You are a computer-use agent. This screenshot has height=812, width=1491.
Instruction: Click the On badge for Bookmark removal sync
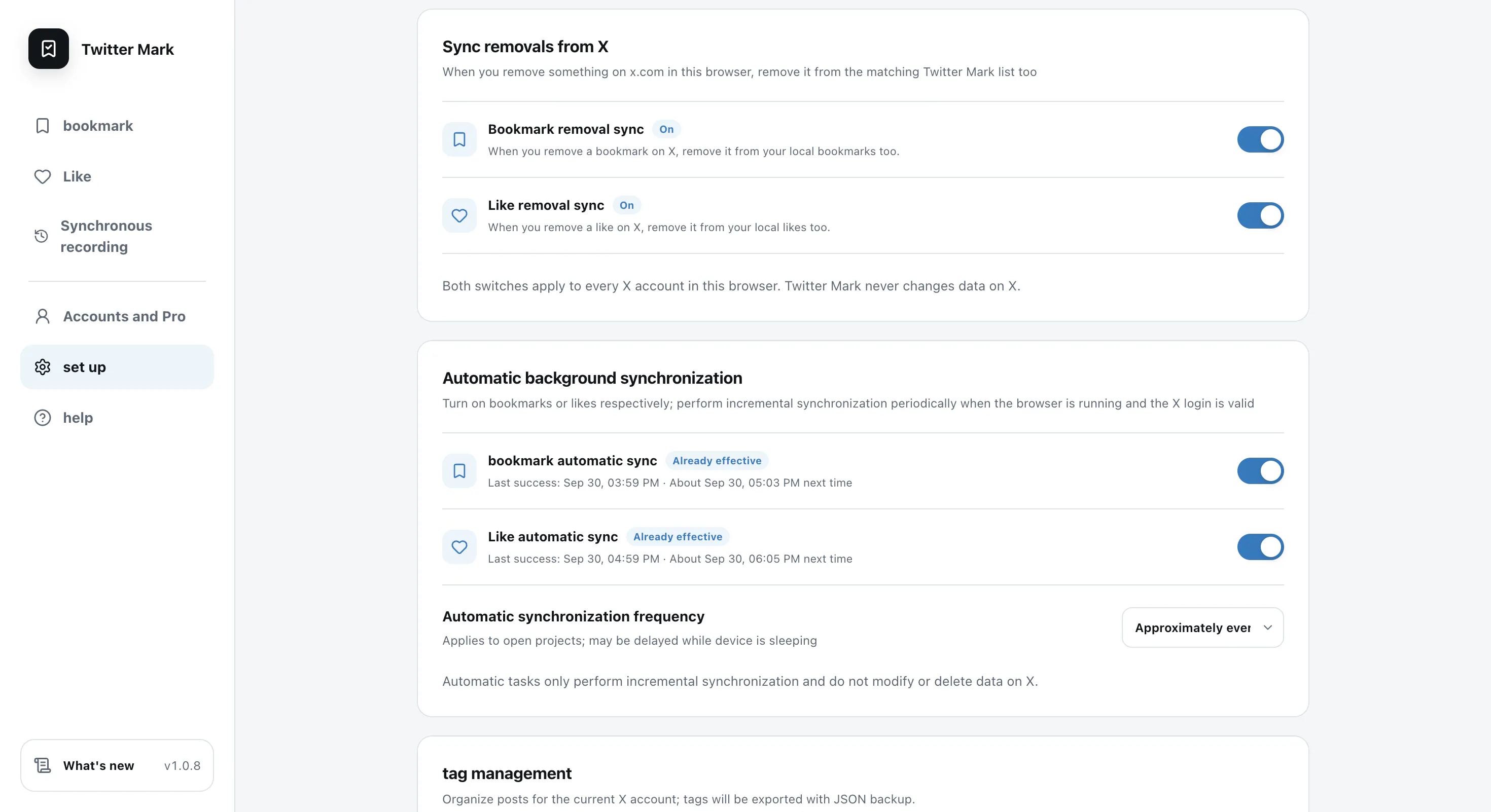666,129
